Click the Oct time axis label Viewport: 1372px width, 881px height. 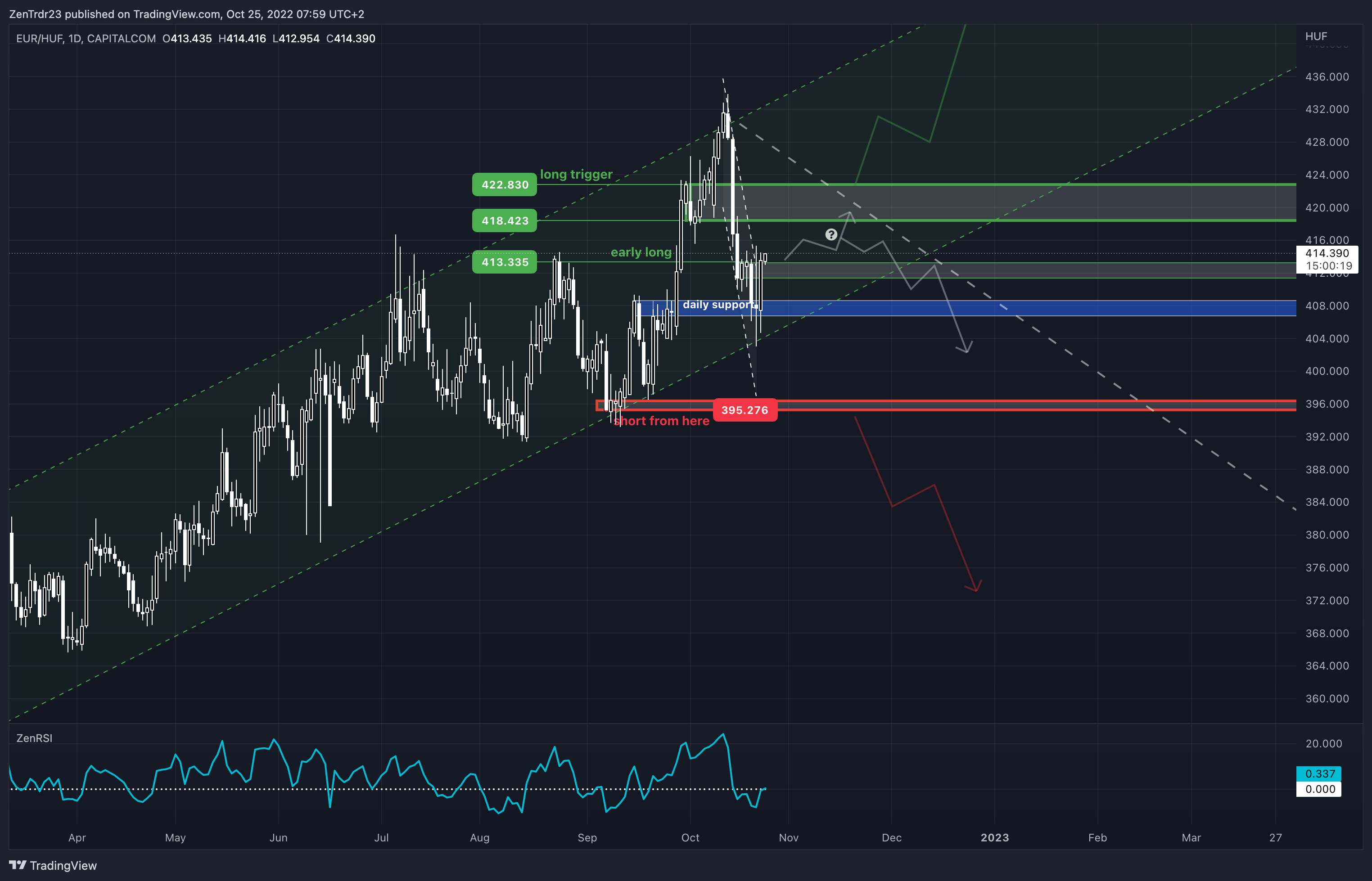click(x=690, y=837)
